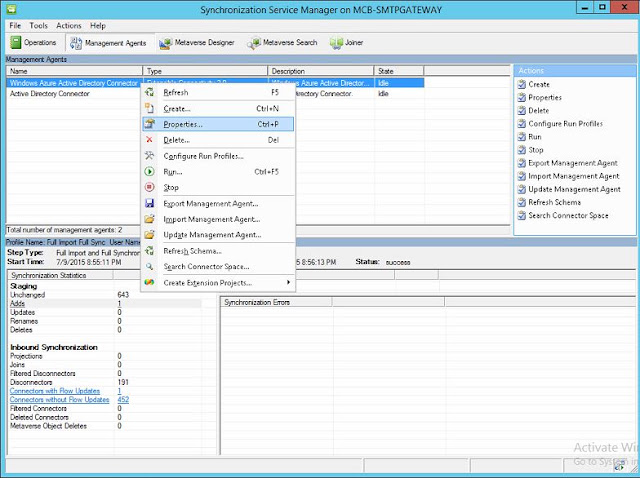This screenshot has width=640, height=478.
Task: Click the Properties icon in Actions pane
Action: pos(522,98)
